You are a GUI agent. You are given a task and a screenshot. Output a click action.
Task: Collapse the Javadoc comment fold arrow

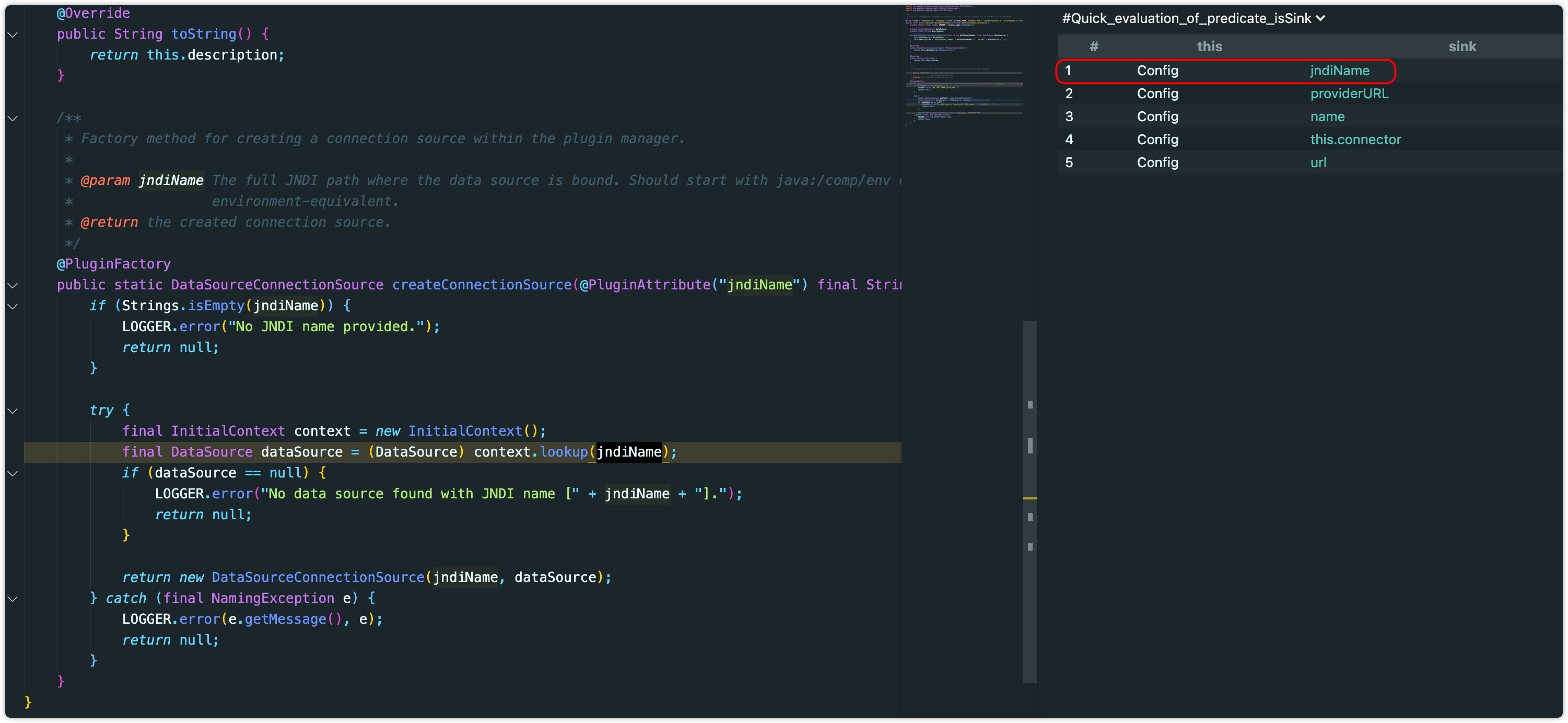[13, 118]
